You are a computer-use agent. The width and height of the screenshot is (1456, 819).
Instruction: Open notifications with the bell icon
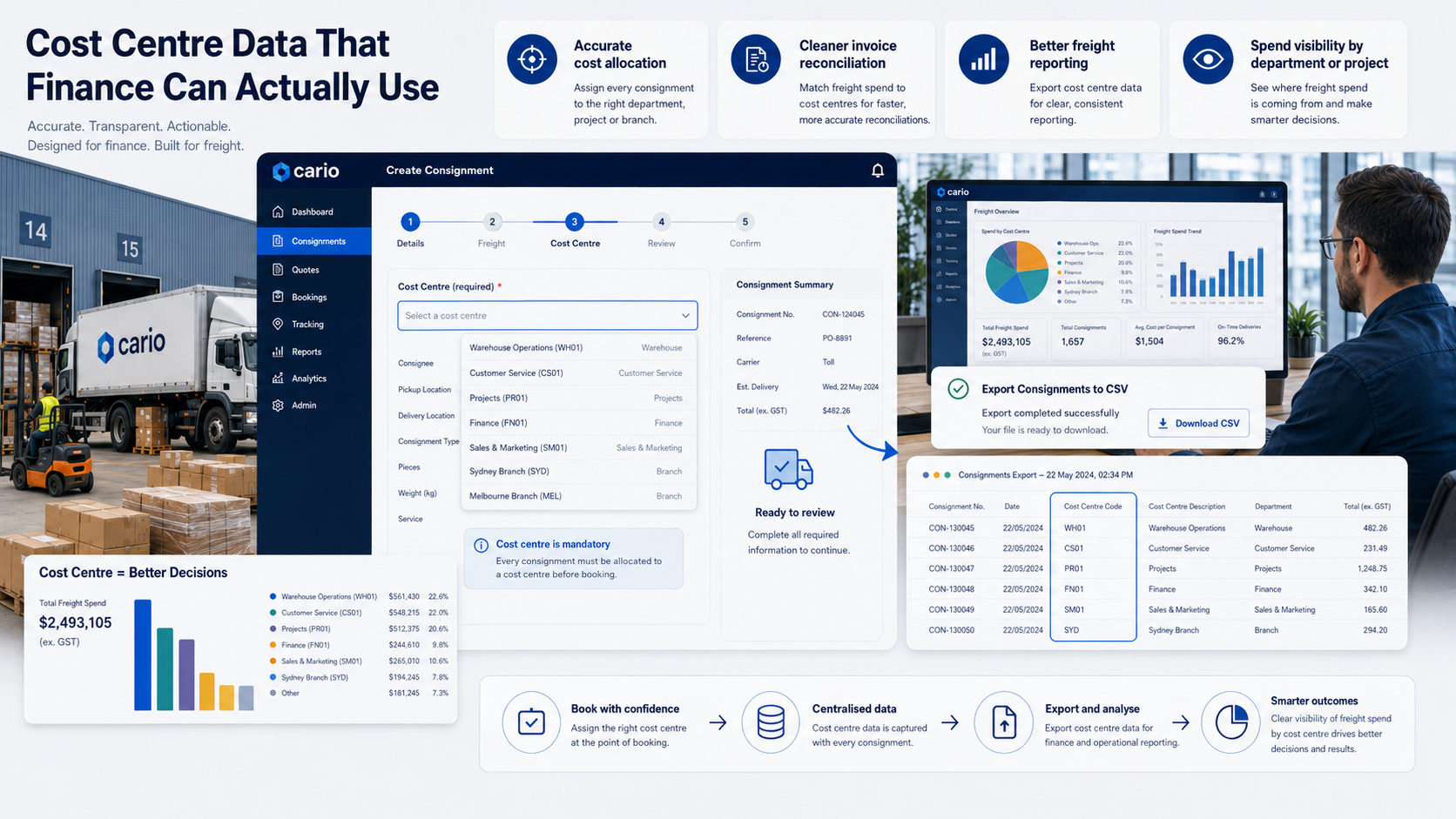(x=878, y=171)
